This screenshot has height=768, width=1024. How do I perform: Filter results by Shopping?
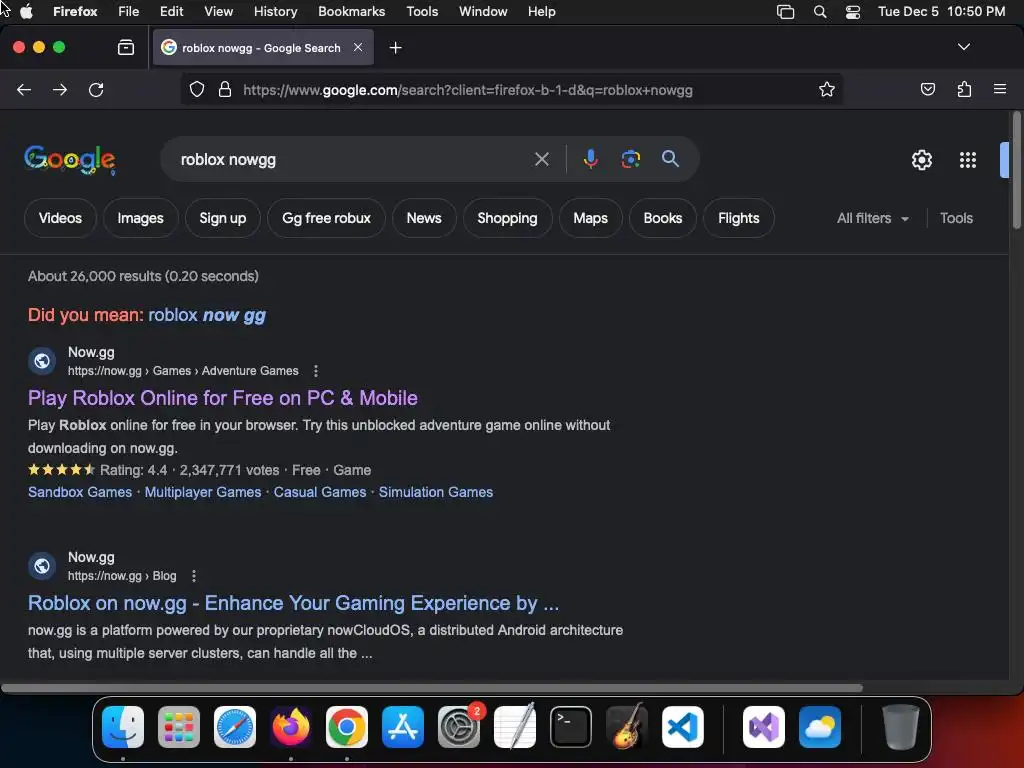(507, 218)
